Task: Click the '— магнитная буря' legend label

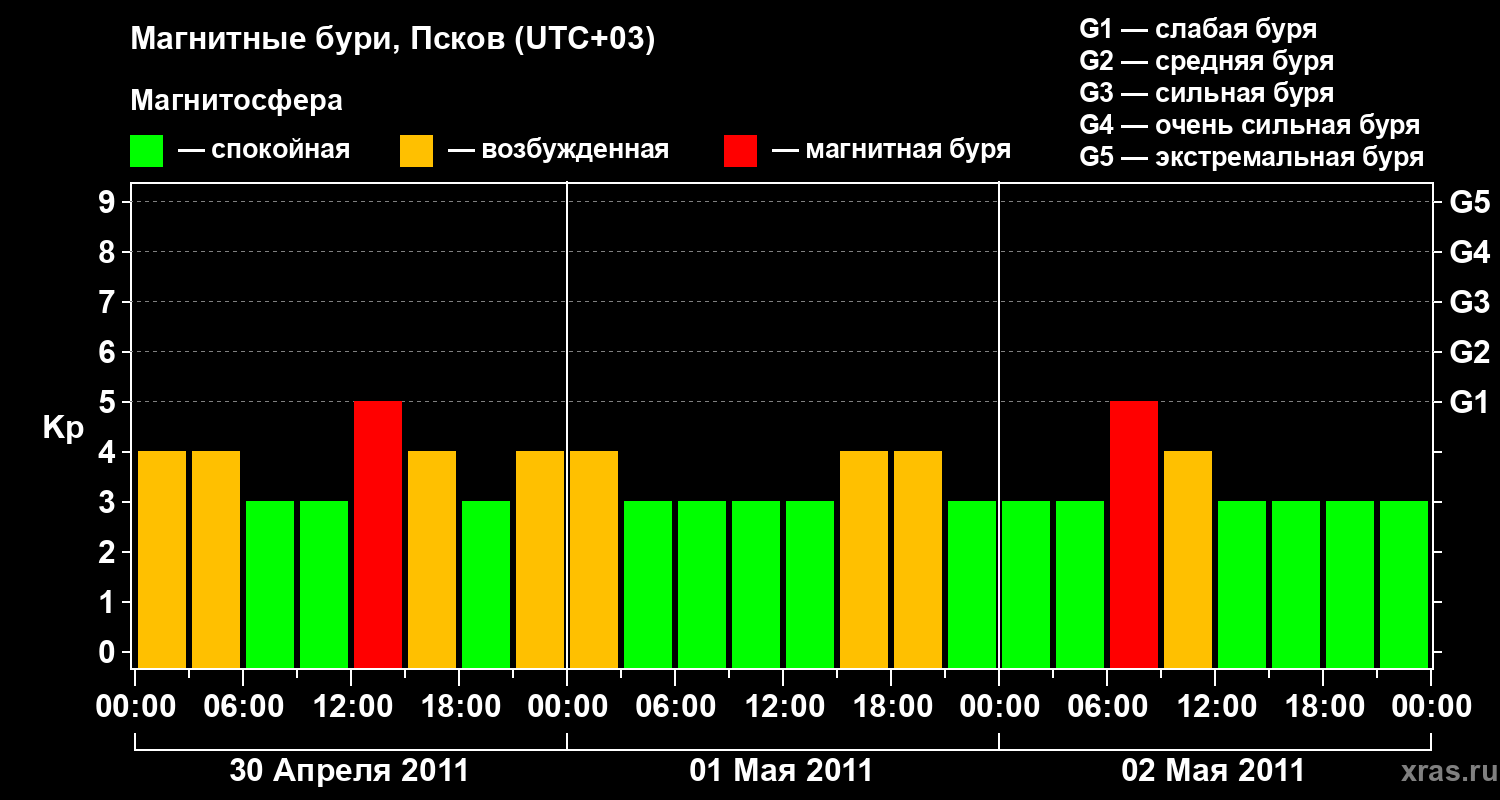Action: (892, 150)
